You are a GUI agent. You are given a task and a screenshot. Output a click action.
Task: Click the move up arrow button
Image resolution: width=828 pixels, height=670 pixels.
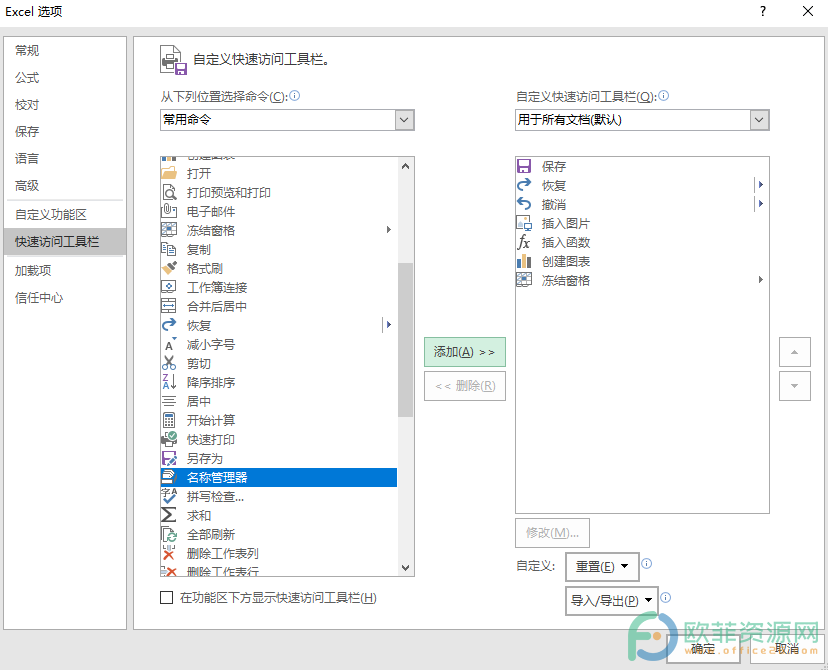tap(795, 352)
